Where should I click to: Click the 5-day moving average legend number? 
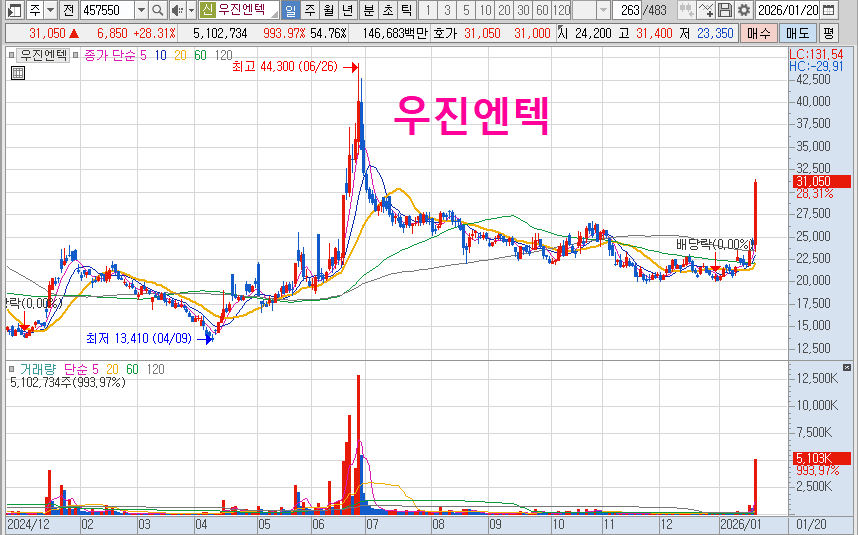click(x=143, y=55)
